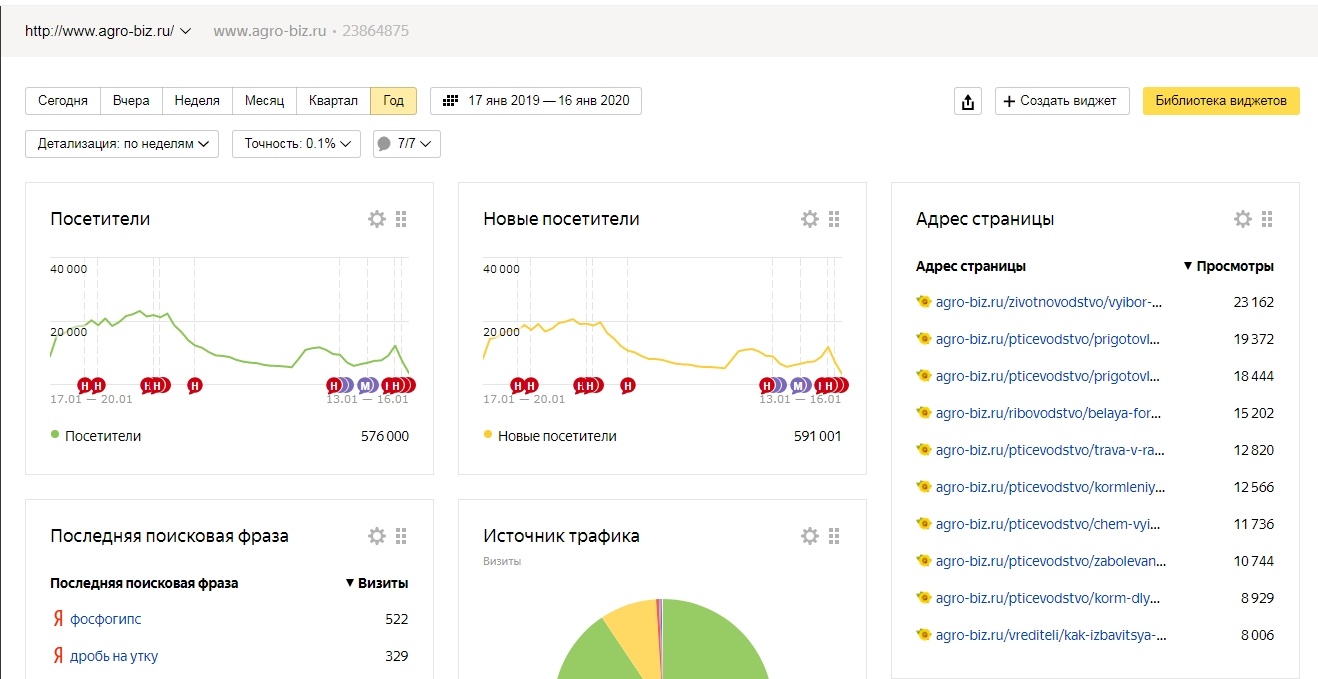Click the yellow line in Новые посетители chart
The height and width of the screenshot is (679, 1318).
coord(662,352)
